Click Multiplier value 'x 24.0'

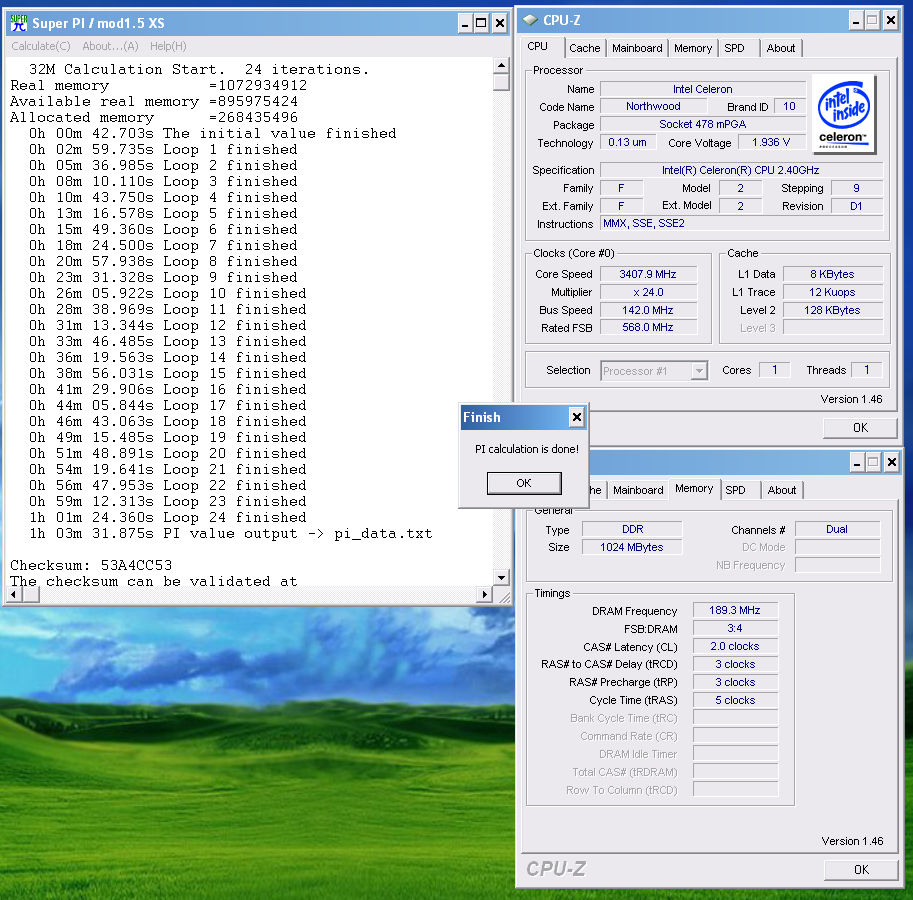(x=648, y=292)
